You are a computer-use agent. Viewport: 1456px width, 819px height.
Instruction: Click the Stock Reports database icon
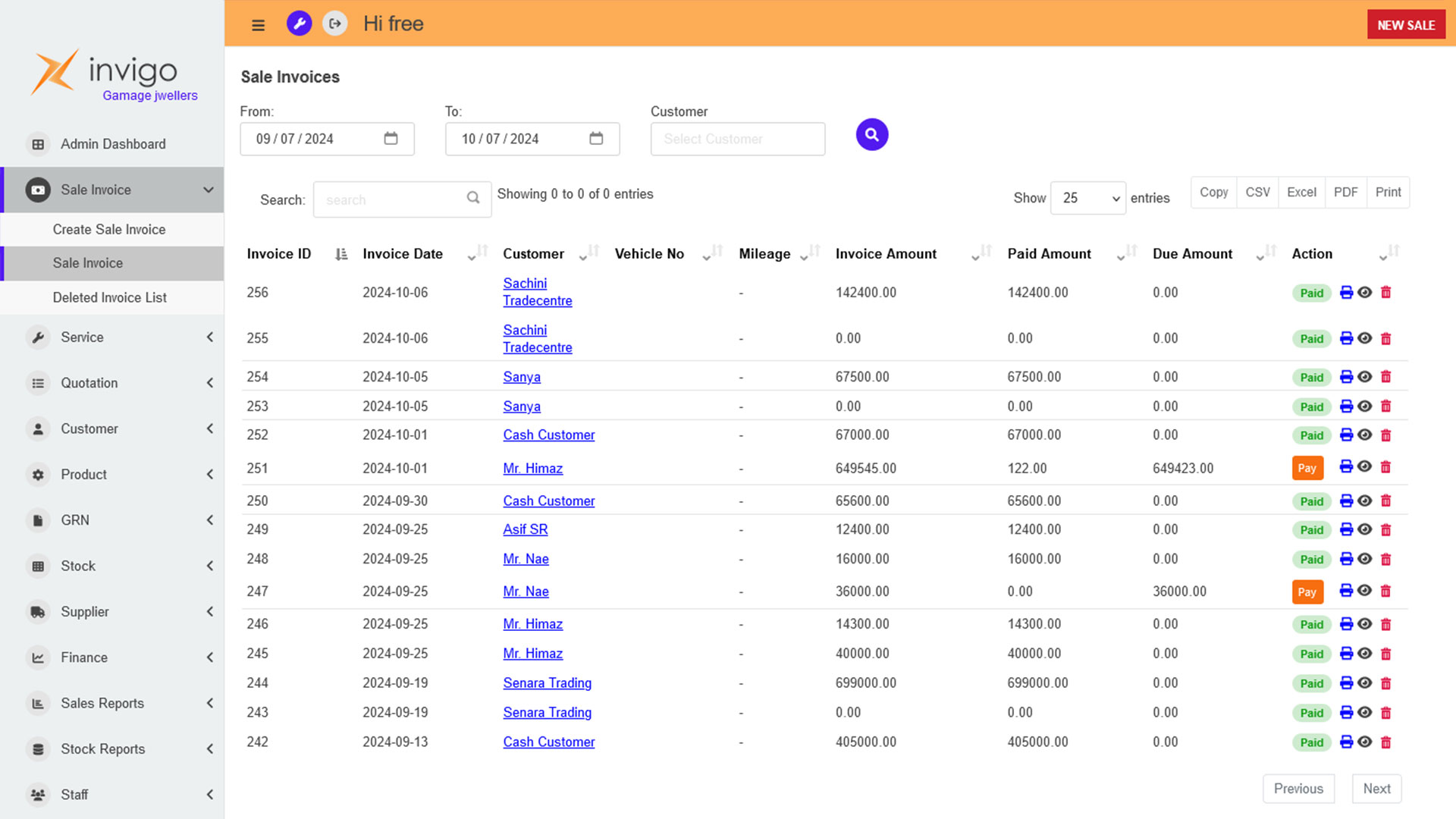coord(38,749)
